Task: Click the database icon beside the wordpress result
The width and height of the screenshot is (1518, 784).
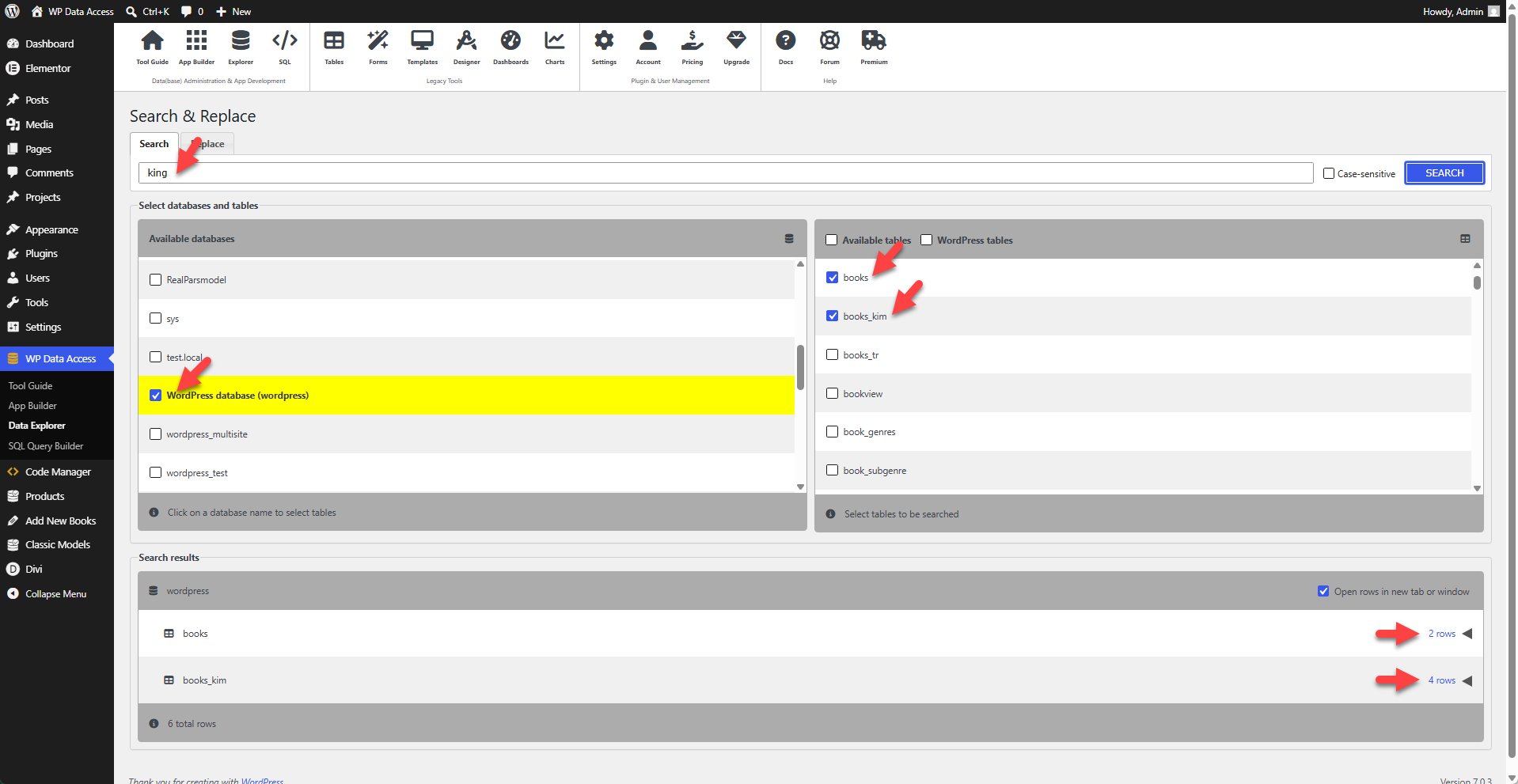Action: 154,591
